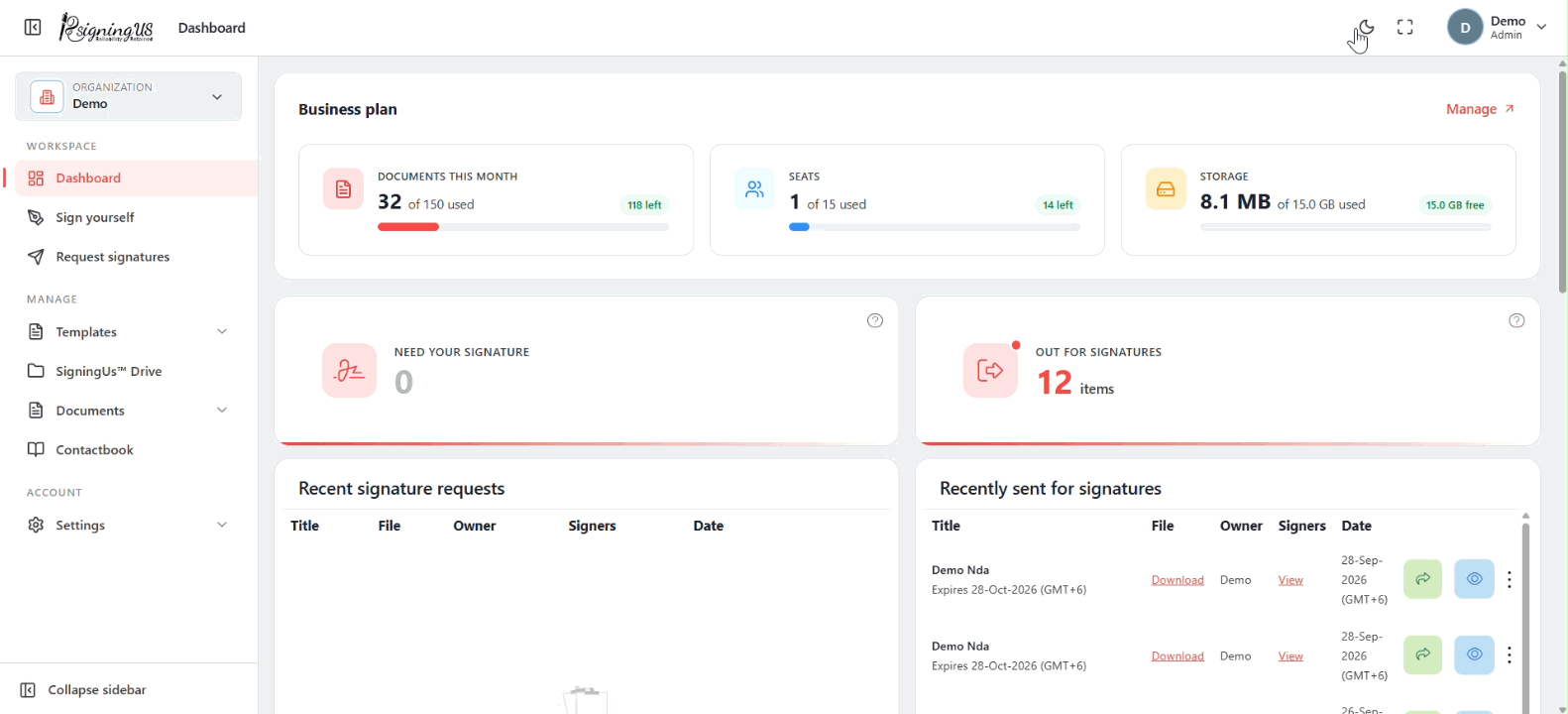
Task: Open help for Out For Signatures card
Action: [x=1516, y=320]
